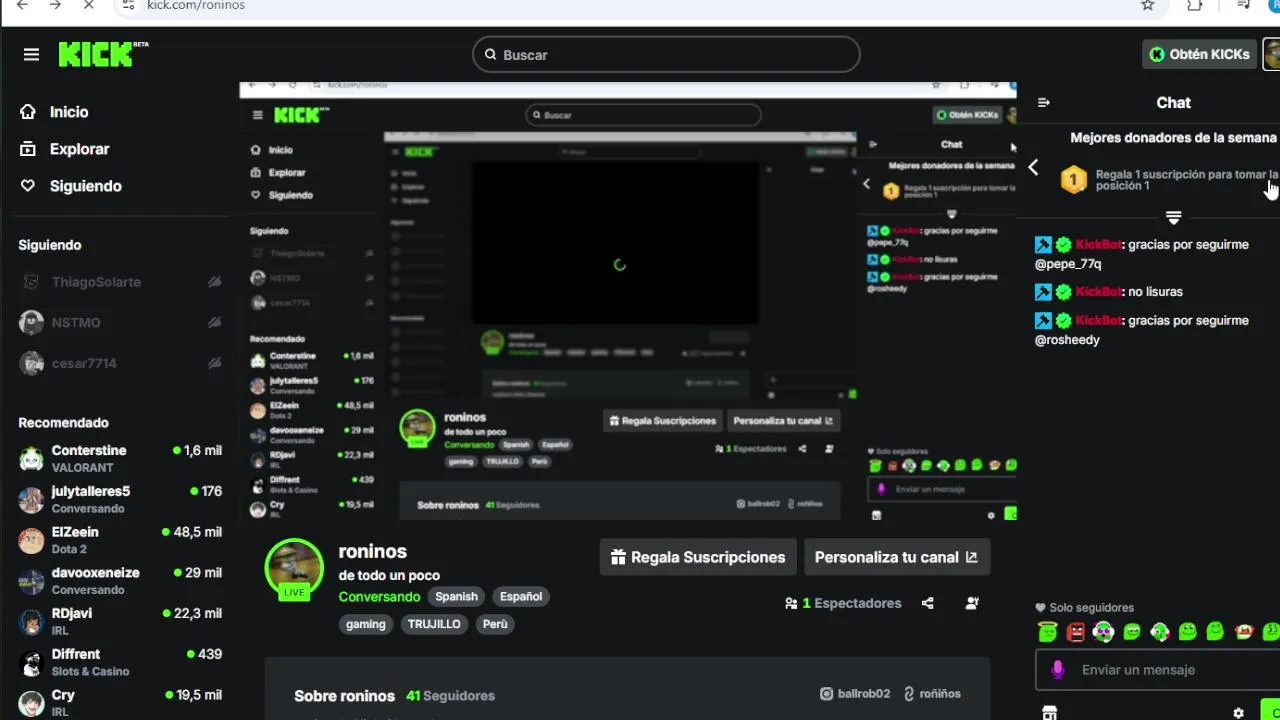Click KickBot name on the @rosheedy message
This screenshot has width=1280, height=720.
point(1098,320)
